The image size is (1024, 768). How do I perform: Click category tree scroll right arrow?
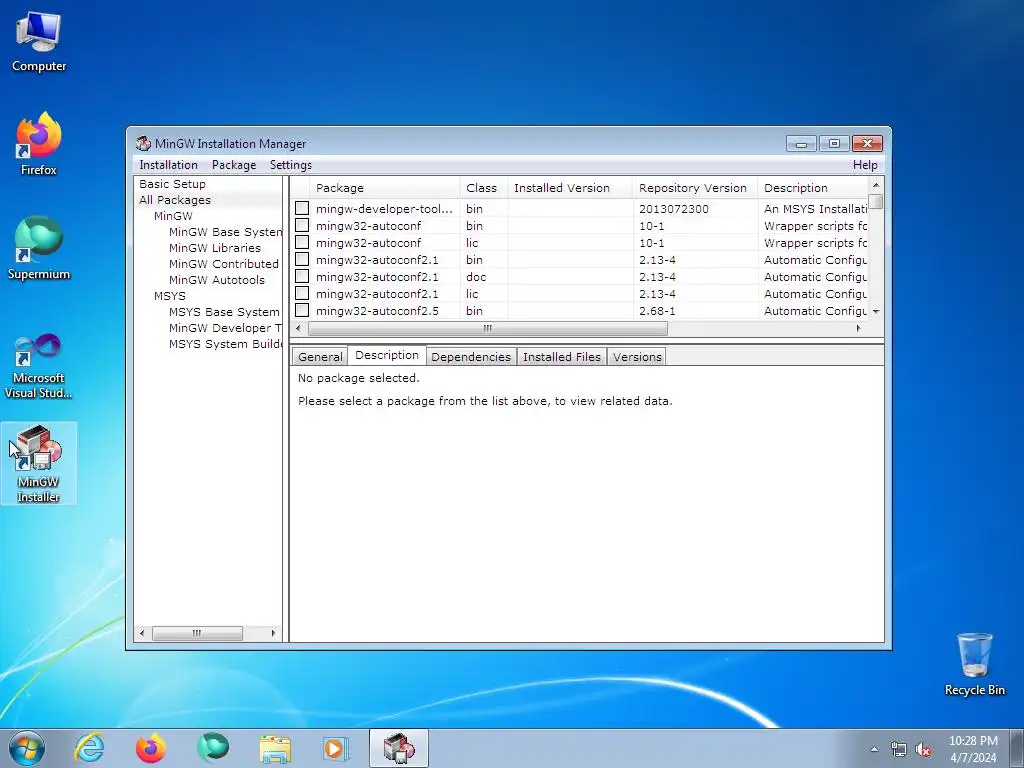pos(273,633)
